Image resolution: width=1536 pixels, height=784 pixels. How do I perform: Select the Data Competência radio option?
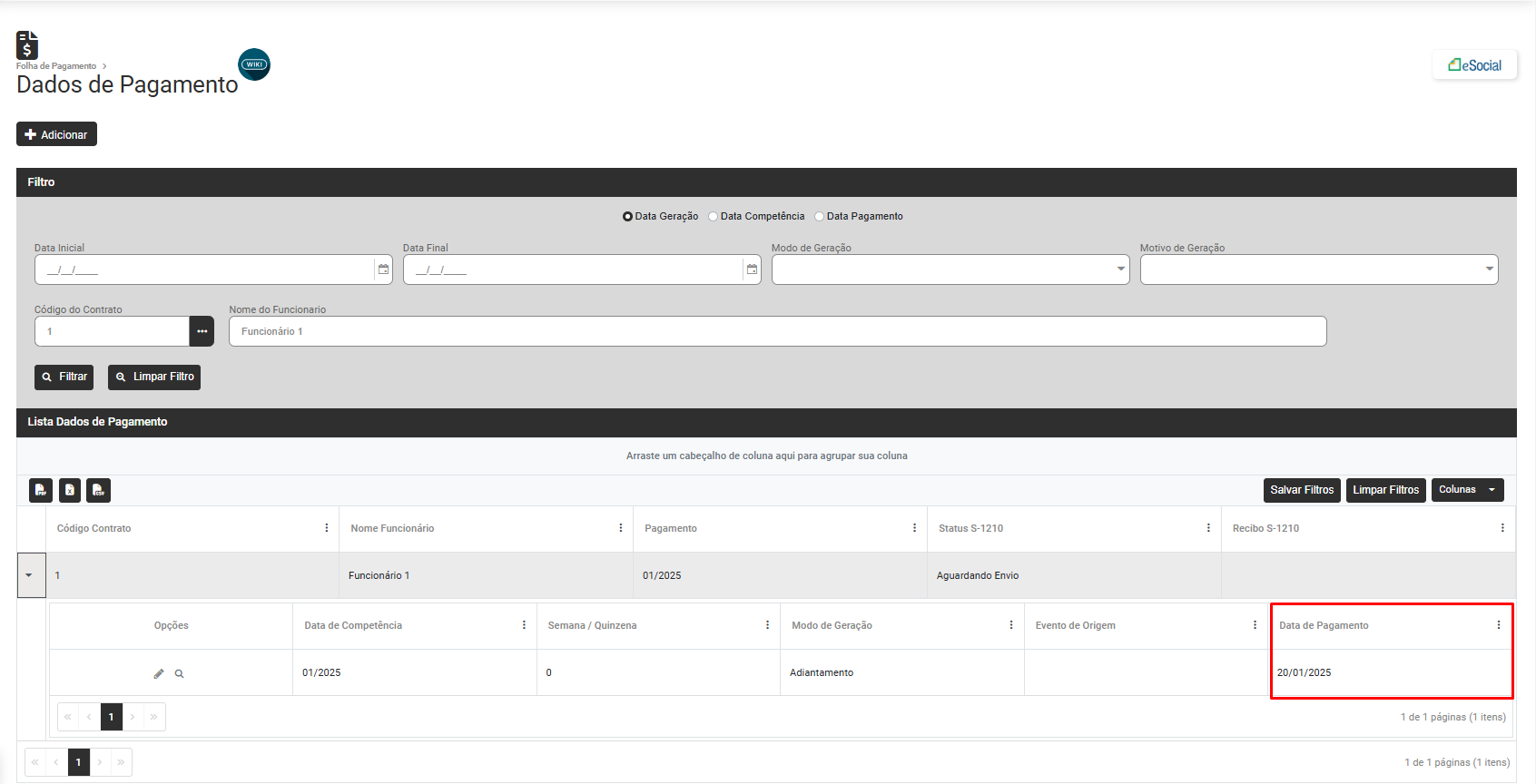coord(714,217)
